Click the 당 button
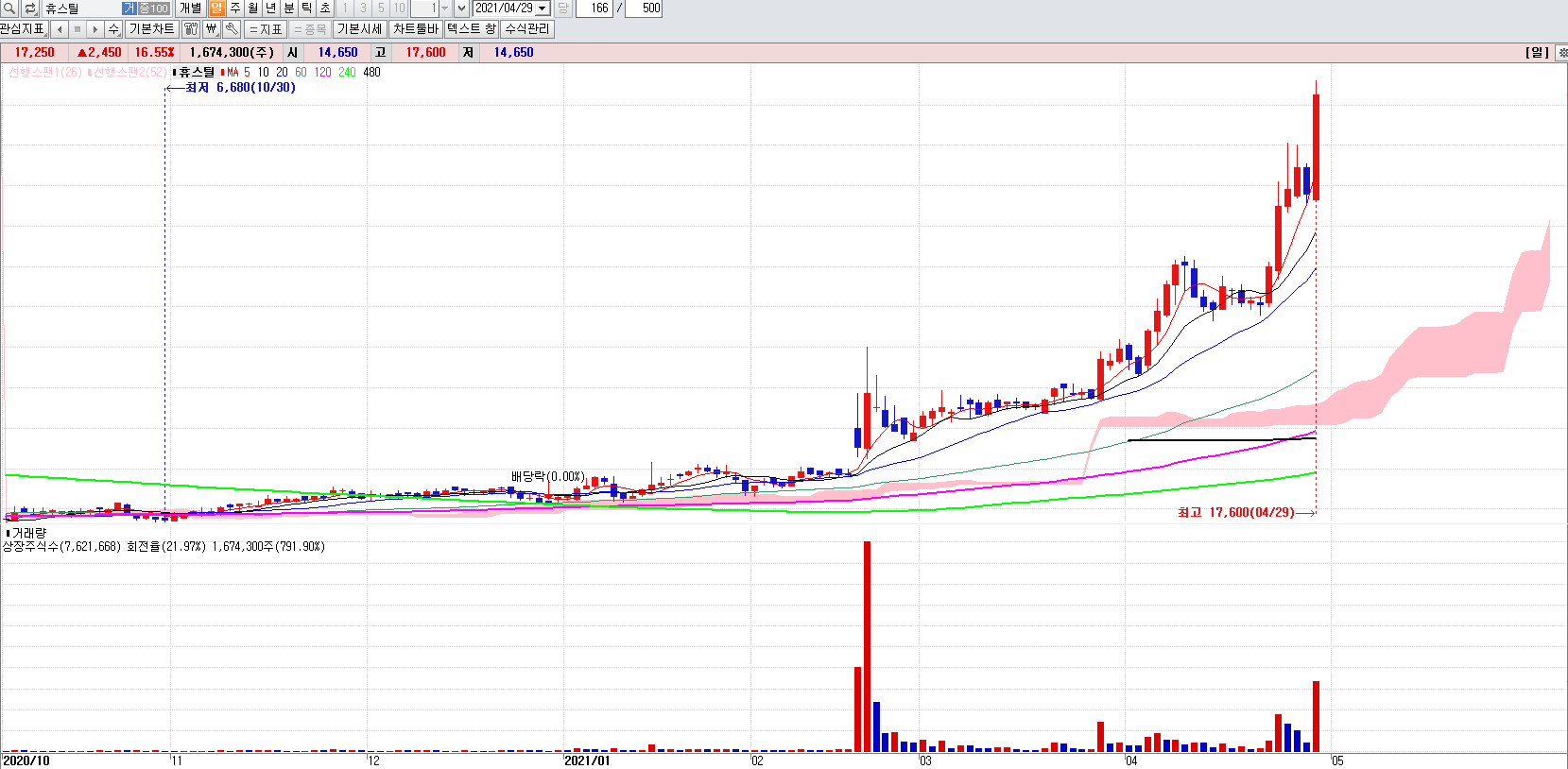 [563, 9]
